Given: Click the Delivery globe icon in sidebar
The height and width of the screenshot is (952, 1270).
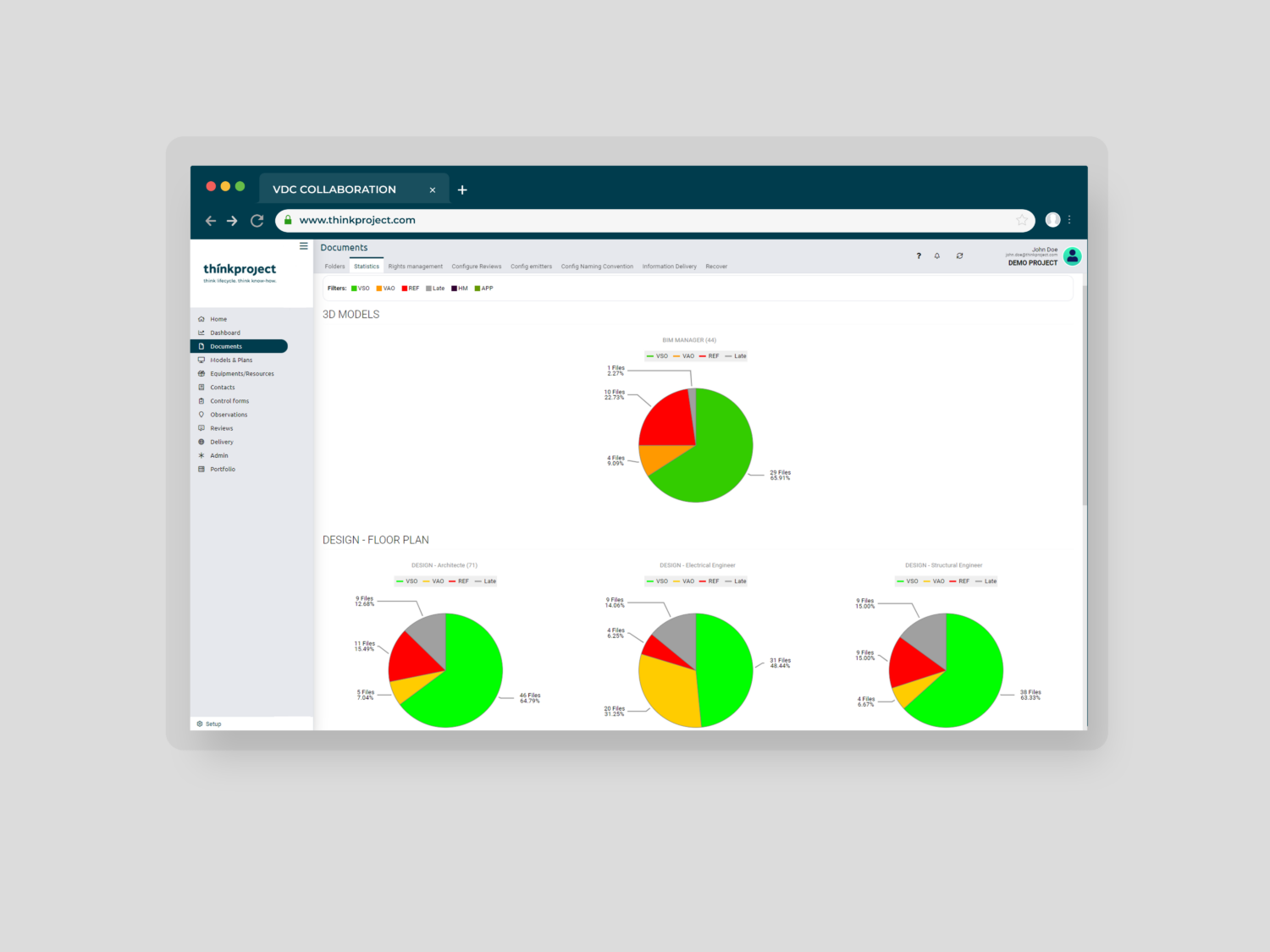Looking at the screenshot, I should pos(202,442).
